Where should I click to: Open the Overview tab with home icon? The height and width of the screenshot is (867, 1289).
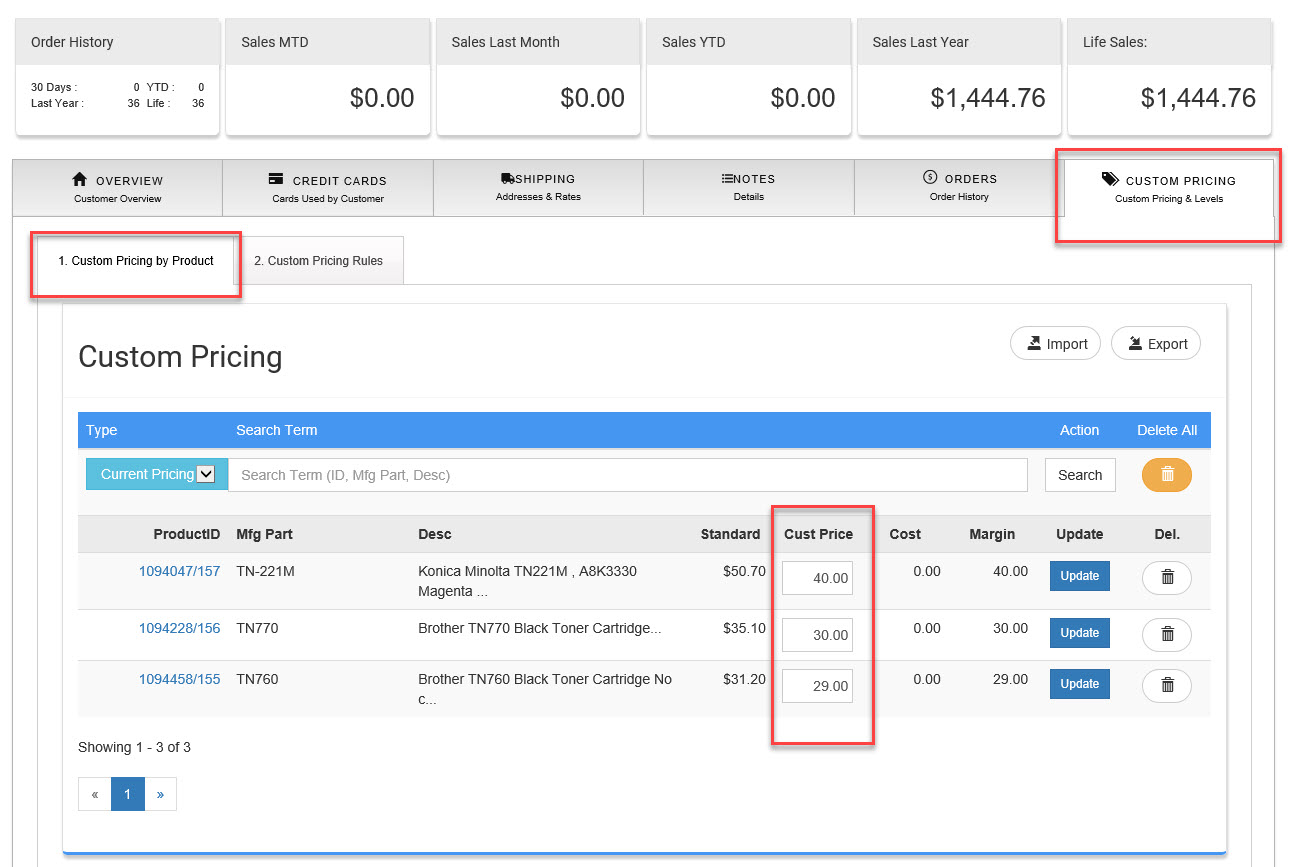118,188
